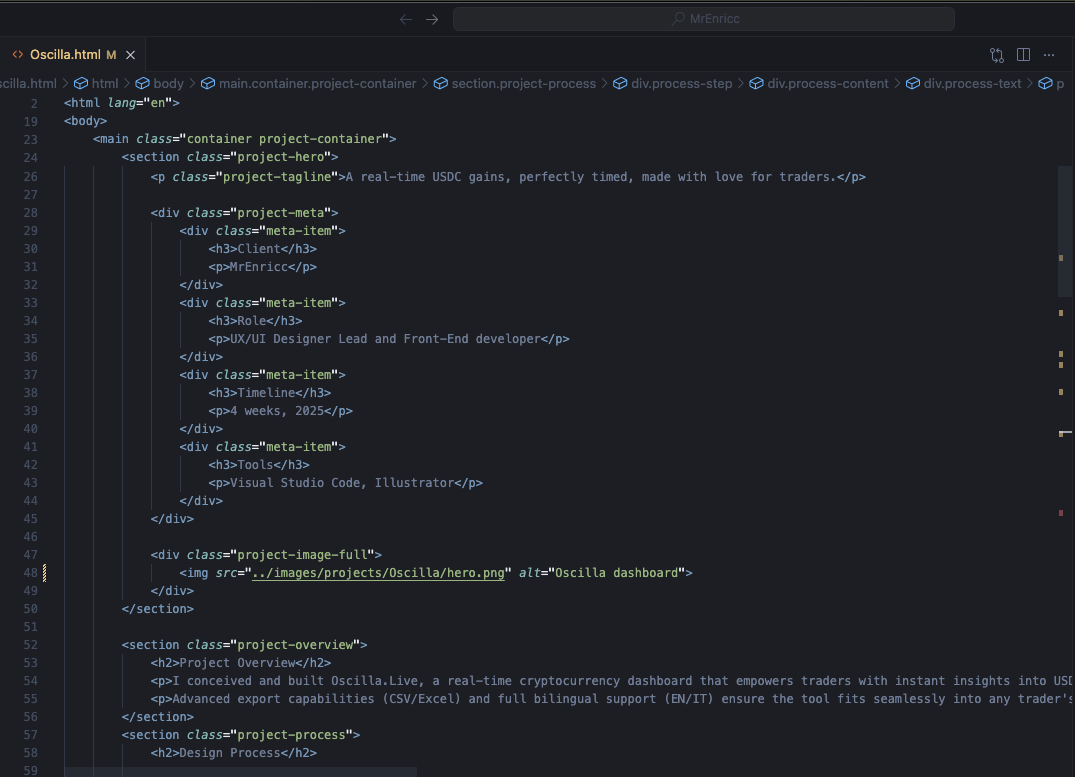
Task: Click the 'en' lang attribute value
Action: (158, 103)
